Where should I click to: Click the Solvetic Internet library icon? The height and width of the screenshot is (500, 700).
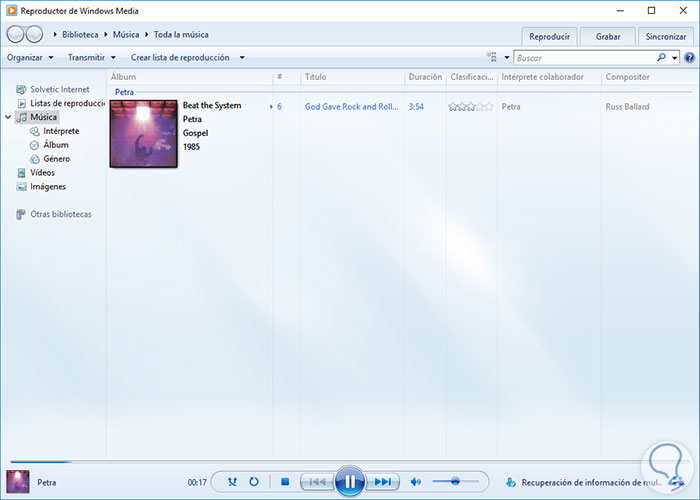[21, 89]
